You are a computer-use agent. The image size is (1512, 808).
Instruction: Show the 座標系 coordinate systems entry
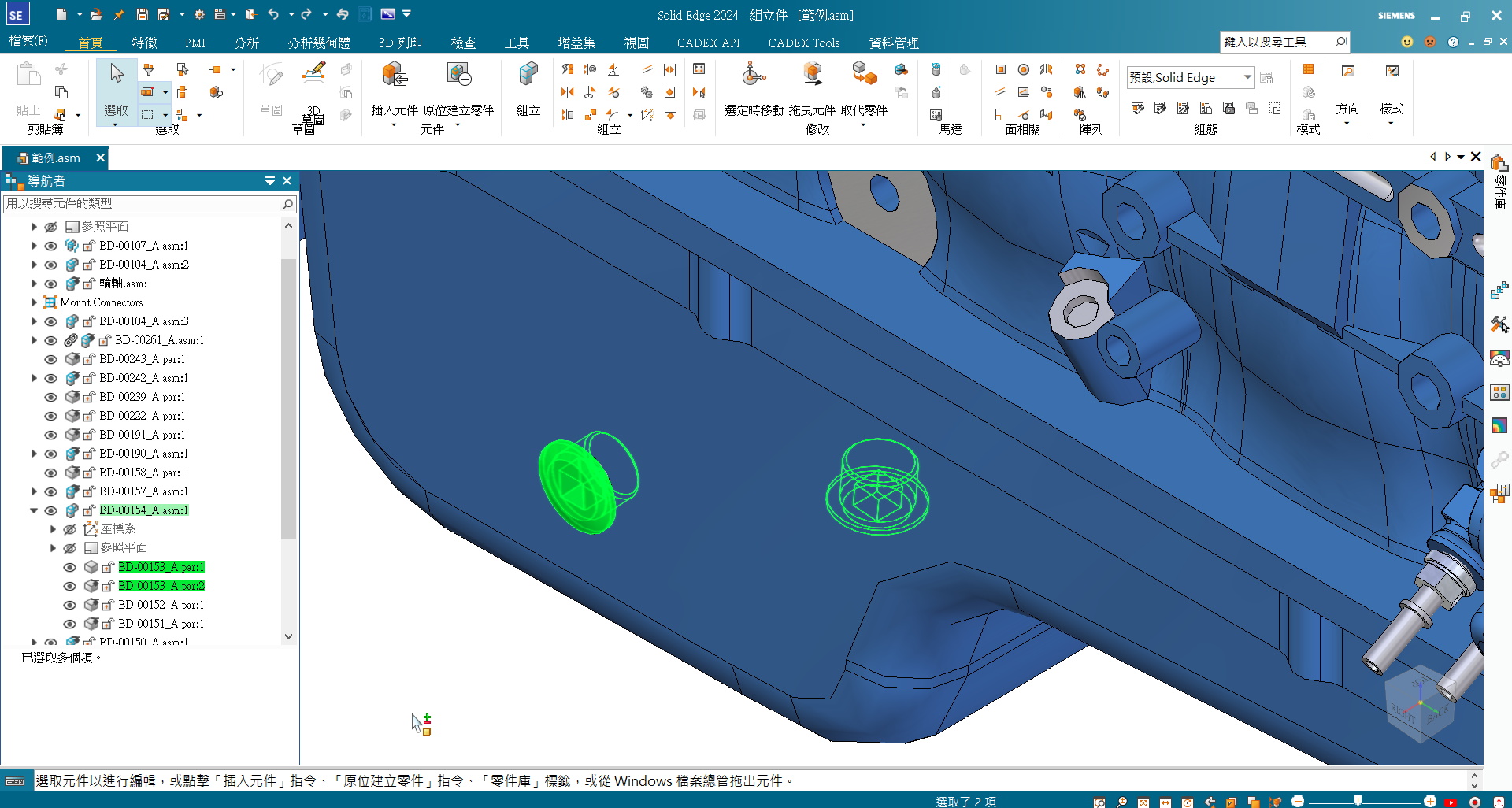[70, 529]
